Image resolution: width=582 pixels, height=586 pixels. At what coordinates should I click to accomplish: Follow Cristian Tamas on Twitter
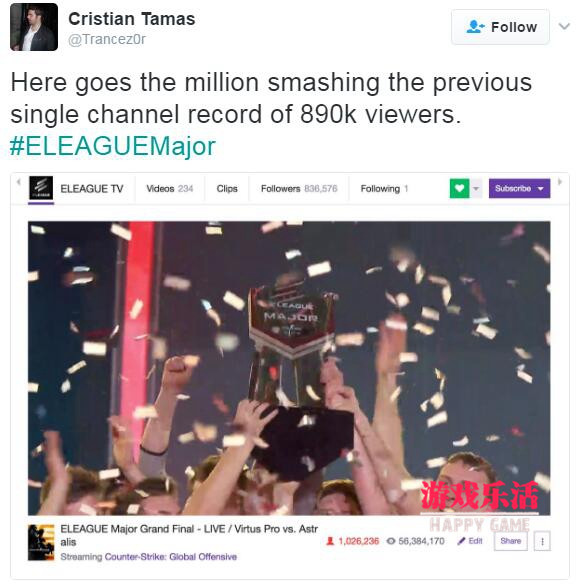(501, 27)
